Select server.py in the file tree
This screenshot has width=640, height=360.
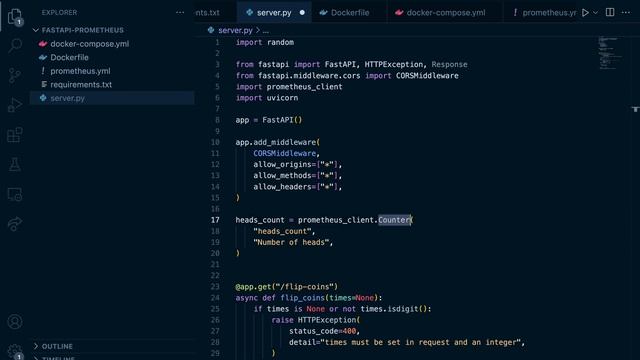click(112, 98)
